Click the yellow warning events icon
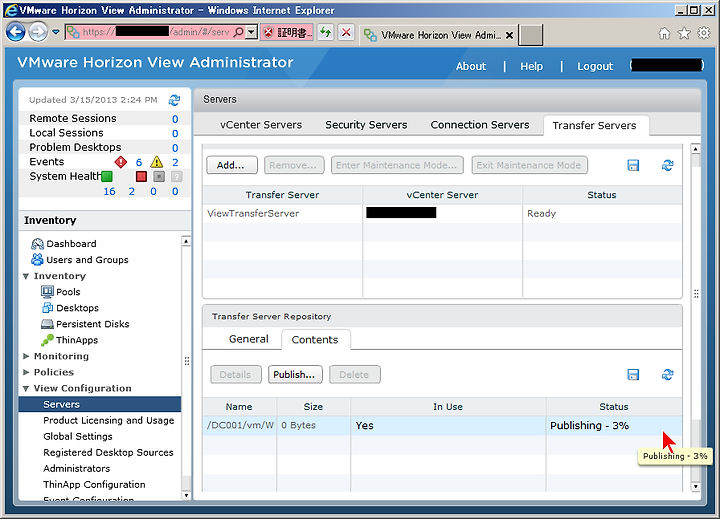 point(157,162)
